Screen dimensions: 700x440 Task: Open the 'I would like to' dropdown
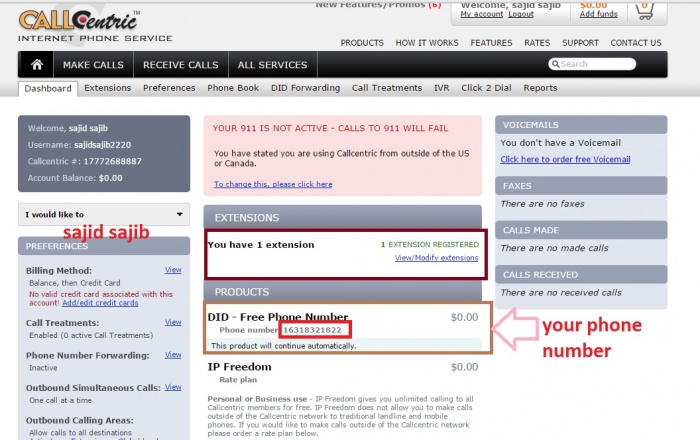[104, 215]
